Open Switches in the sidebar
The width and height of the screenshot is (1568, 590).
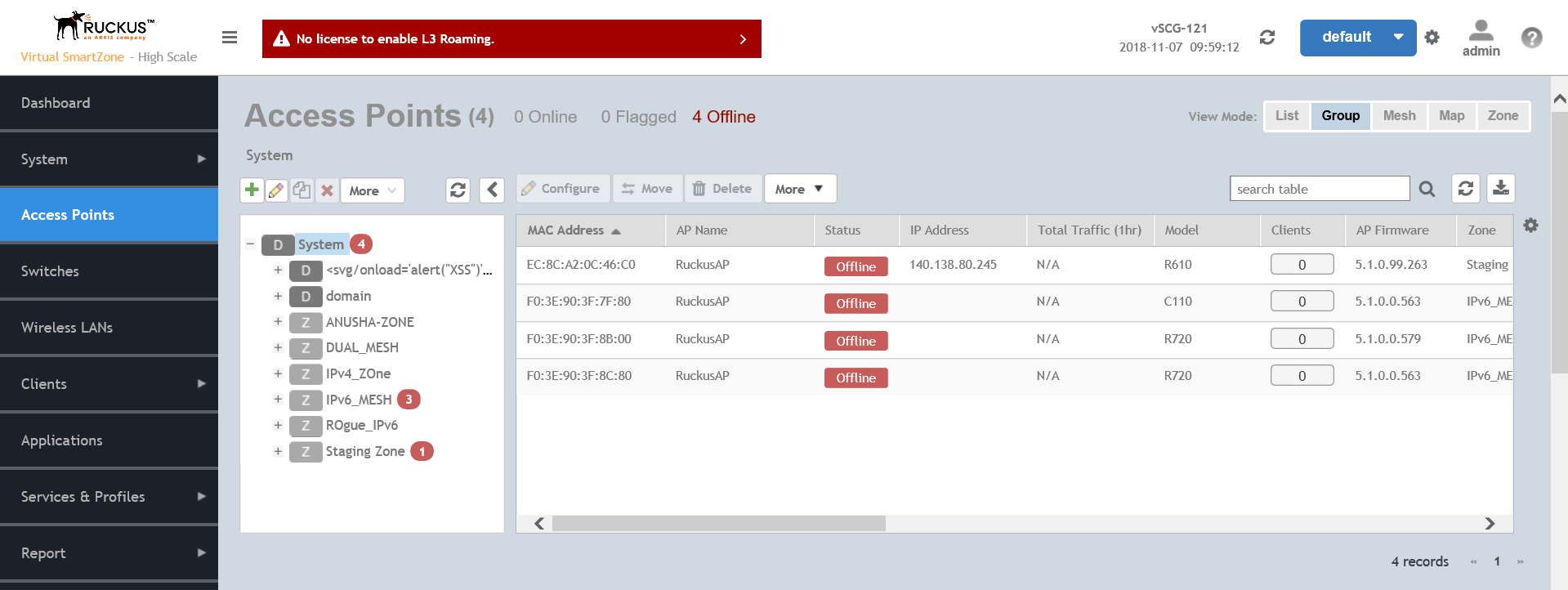[x=109, y=271]
